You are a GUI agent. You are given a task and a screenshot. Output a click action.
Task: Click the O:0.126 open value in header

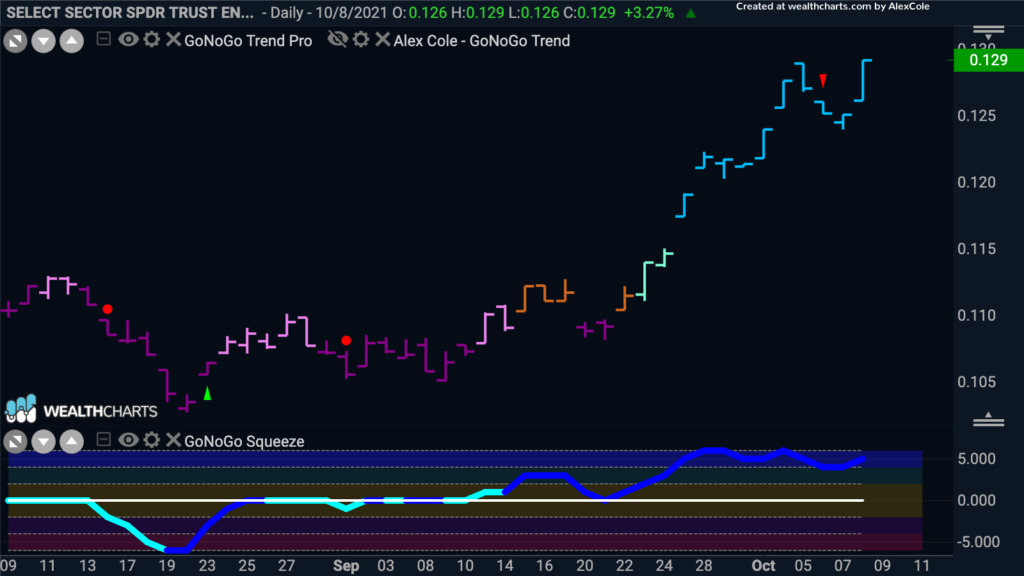coord(419,12)
